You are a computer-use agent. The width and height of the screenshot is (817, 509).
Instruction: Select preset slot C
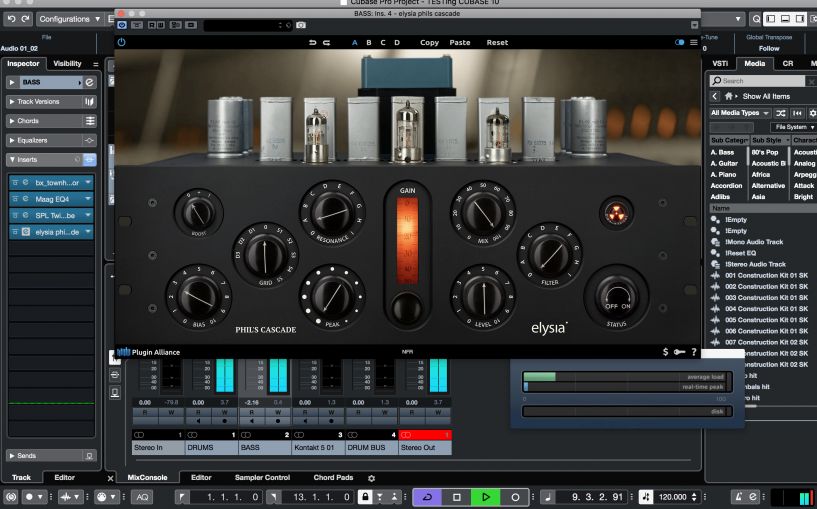(x=383, y=43)
